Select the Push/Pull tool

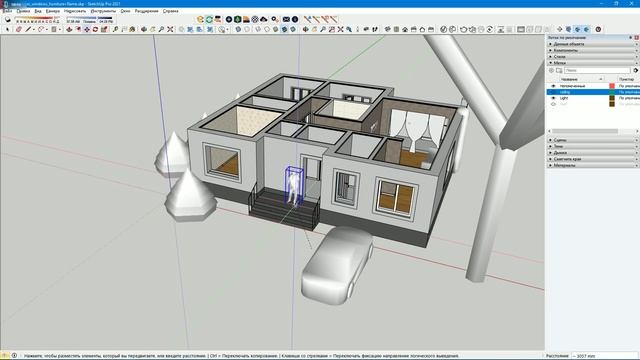click(x=69, y=29)
